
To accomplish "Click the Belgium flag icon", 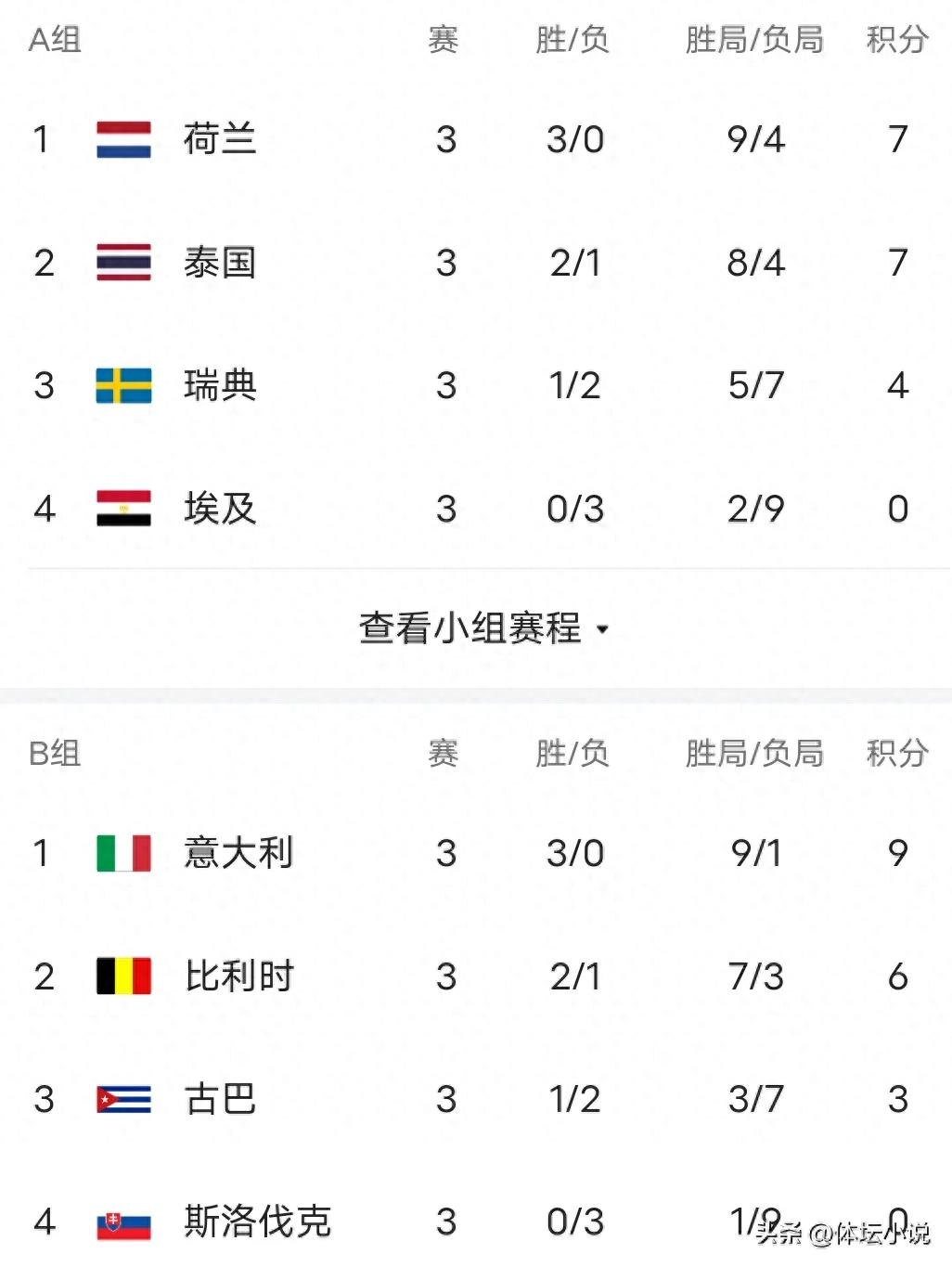I will [x=123, y=976].
